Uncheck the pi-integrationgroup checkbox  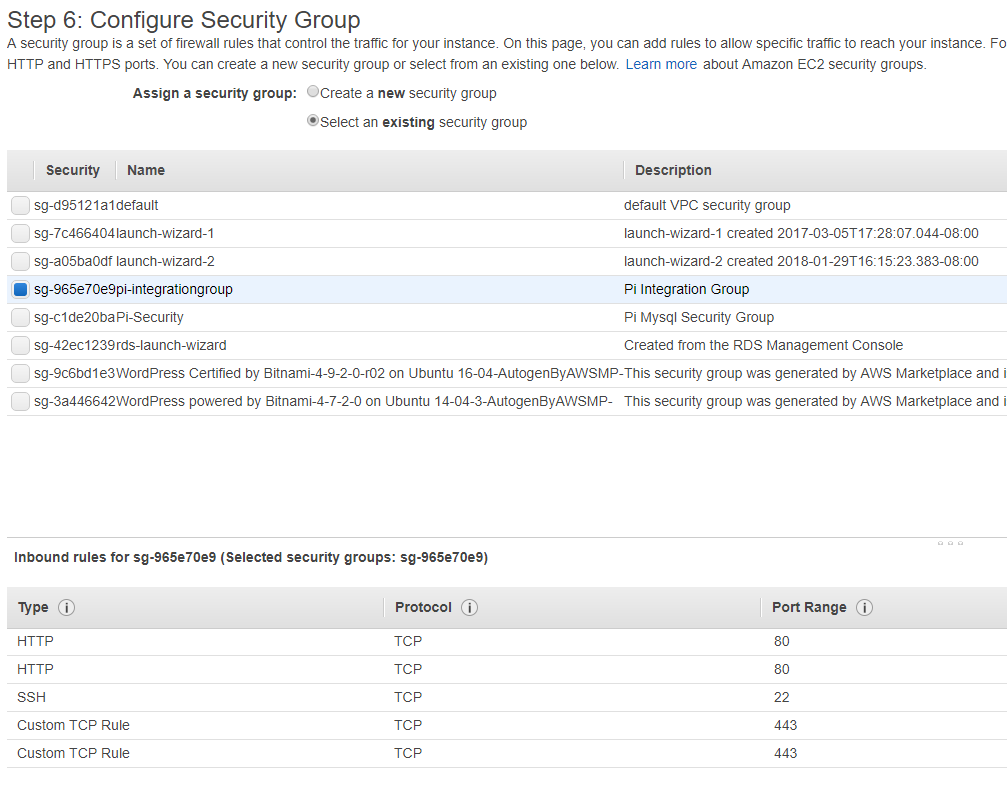(x=21, y=289)
